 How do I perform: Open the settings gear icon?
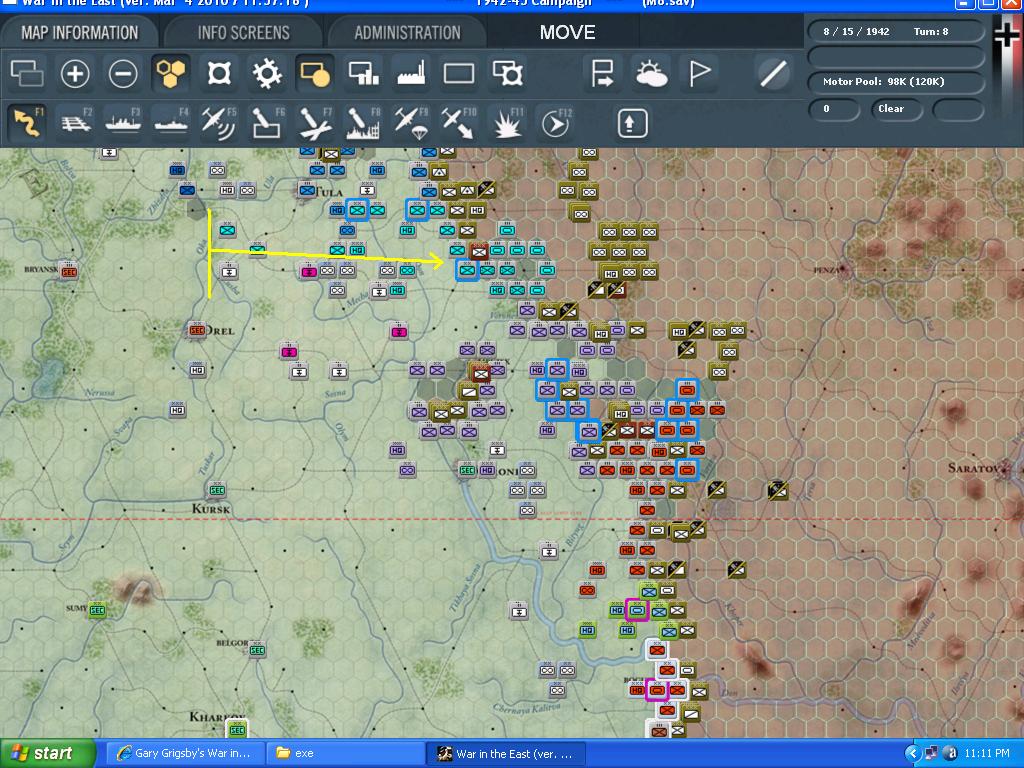click(267, 74)
